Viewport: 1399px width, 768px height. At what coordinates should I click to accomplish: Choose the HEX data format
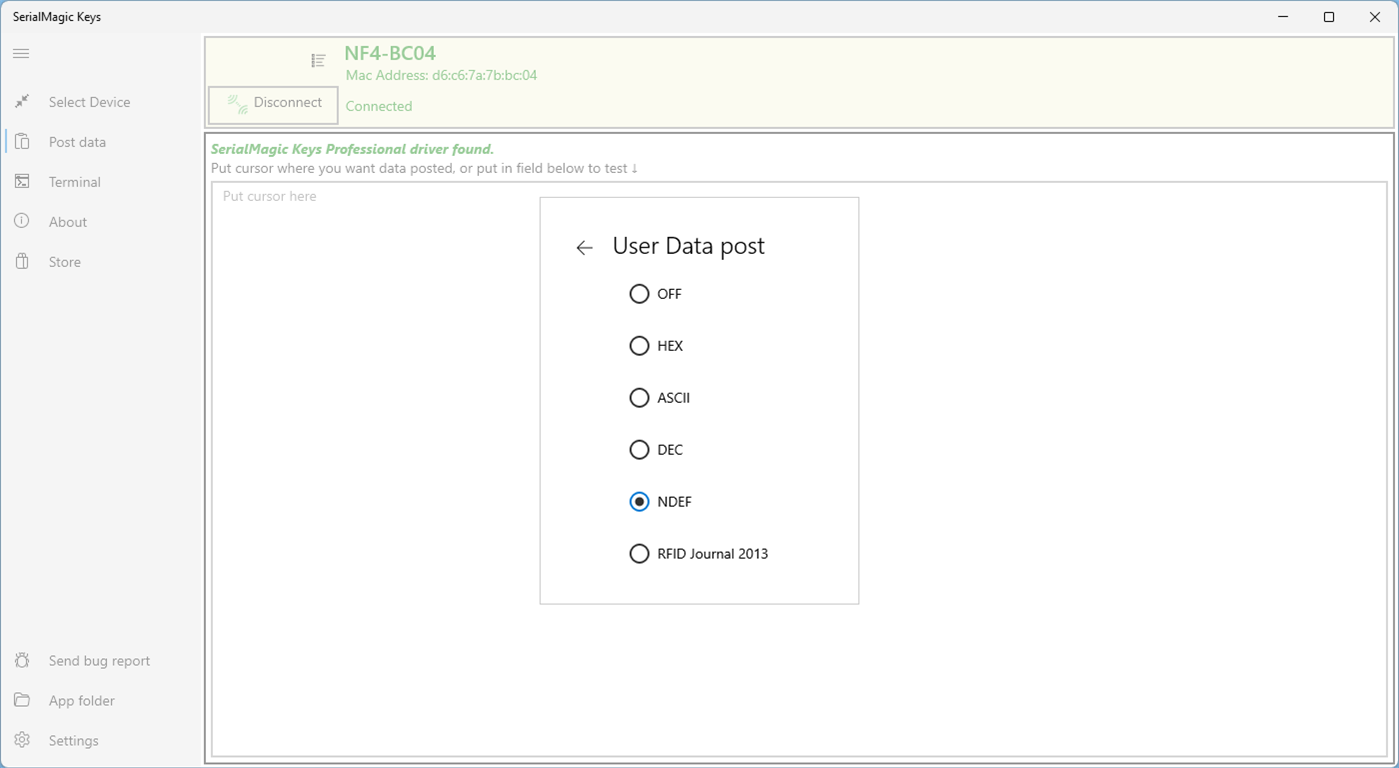coord(639,346)
